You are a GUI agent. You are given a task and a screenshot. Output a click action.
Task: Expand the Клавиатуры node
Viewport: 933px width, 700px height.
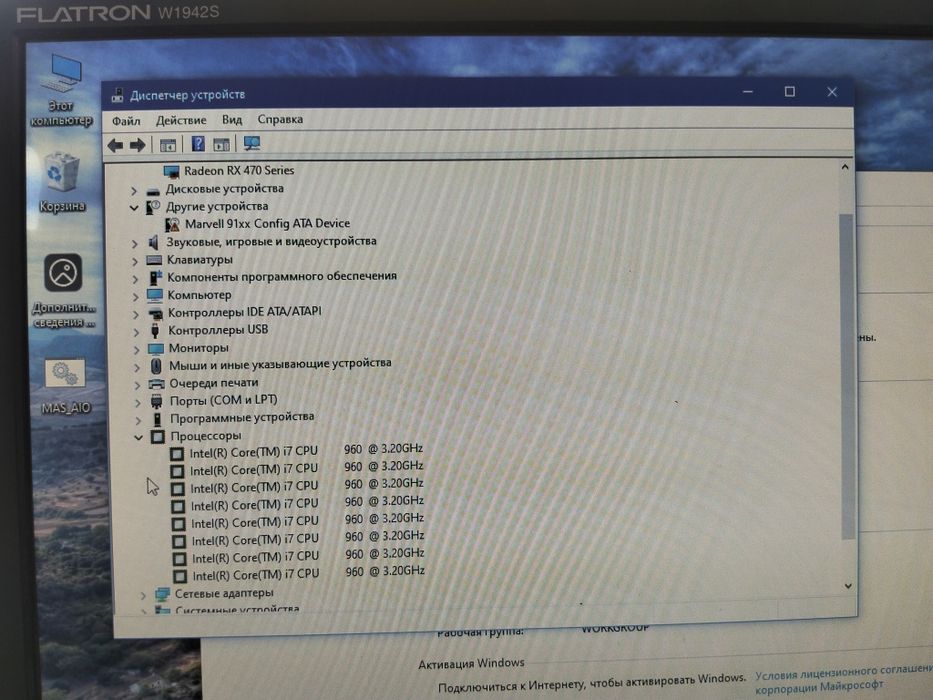click(x=135, y=261)
